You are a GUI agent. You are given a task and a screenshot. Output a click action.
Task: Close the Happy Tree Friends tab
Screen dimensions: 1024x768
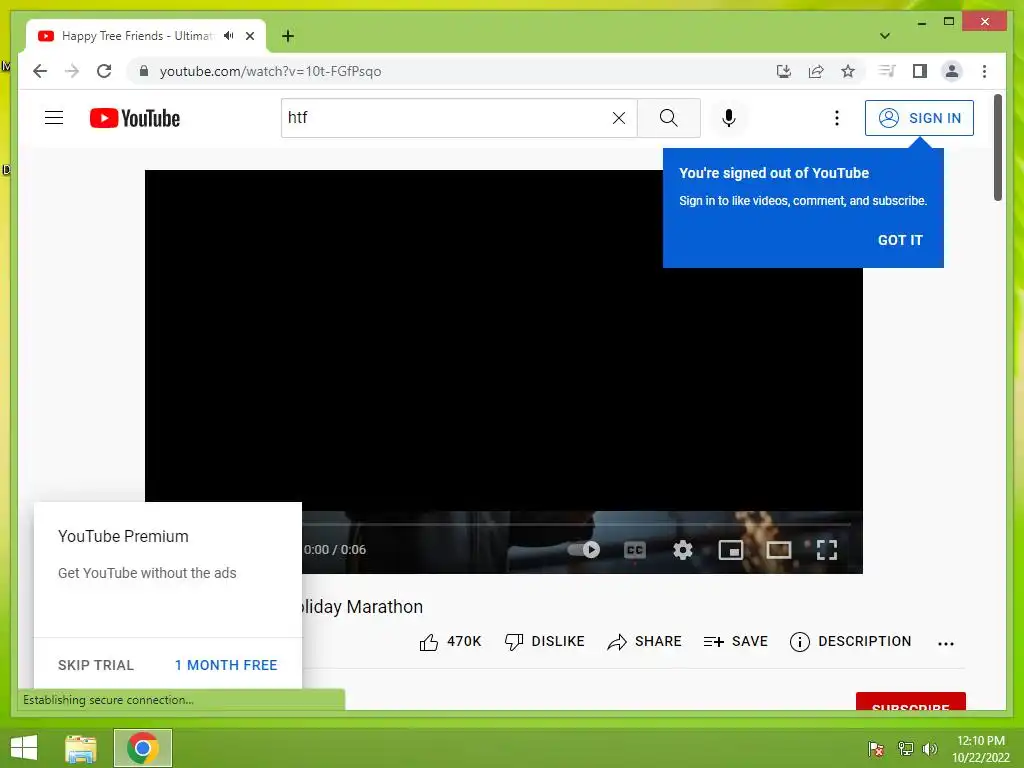tap(250, 36)
